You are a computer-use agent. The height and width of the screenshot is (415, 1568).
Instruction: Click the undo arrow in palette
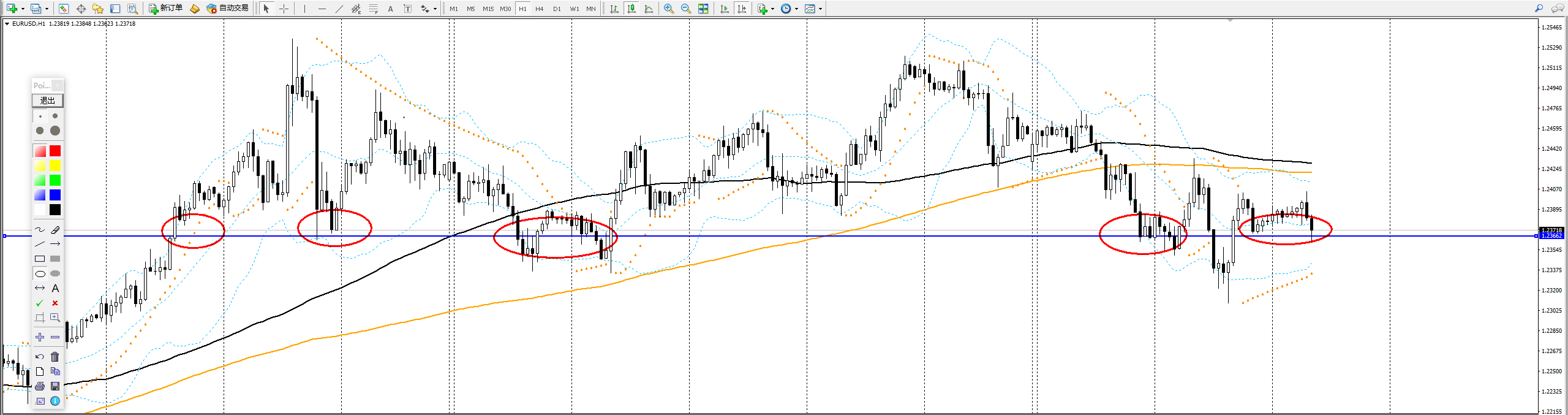40,357
